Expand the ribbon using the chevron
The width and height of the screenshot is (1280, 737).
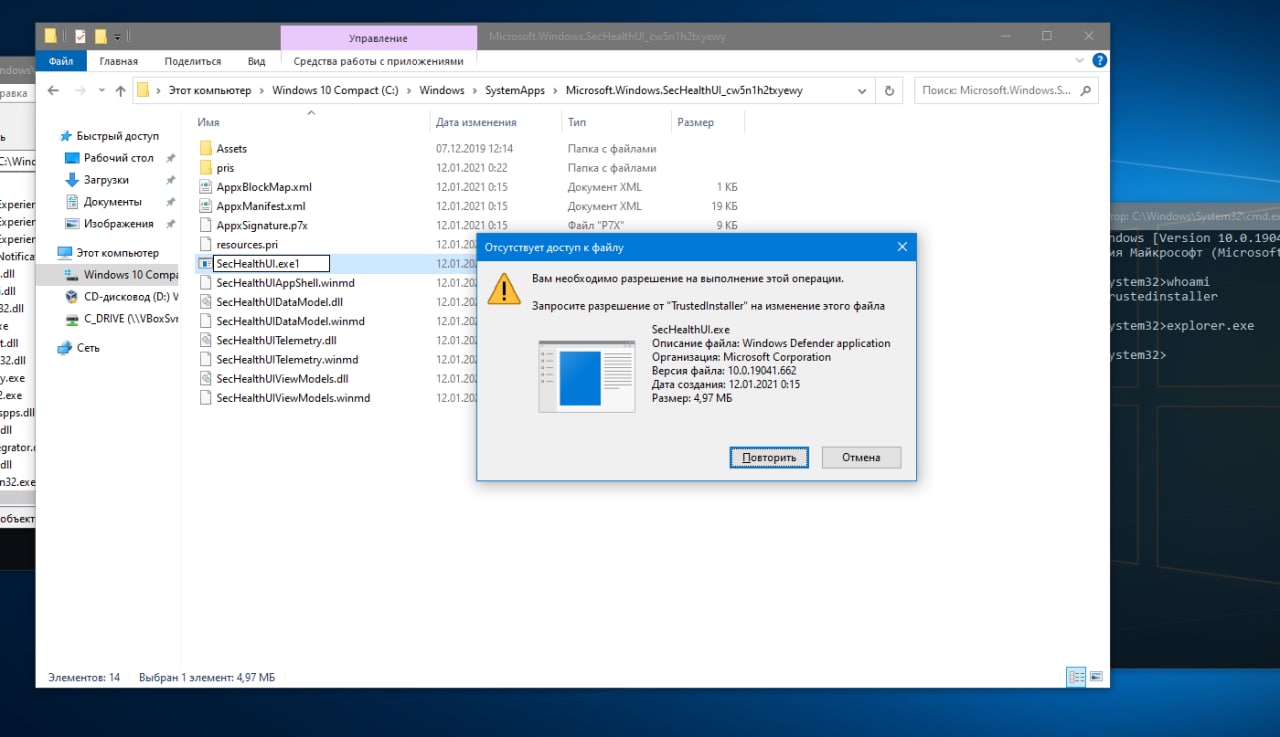coord(1081,61)
